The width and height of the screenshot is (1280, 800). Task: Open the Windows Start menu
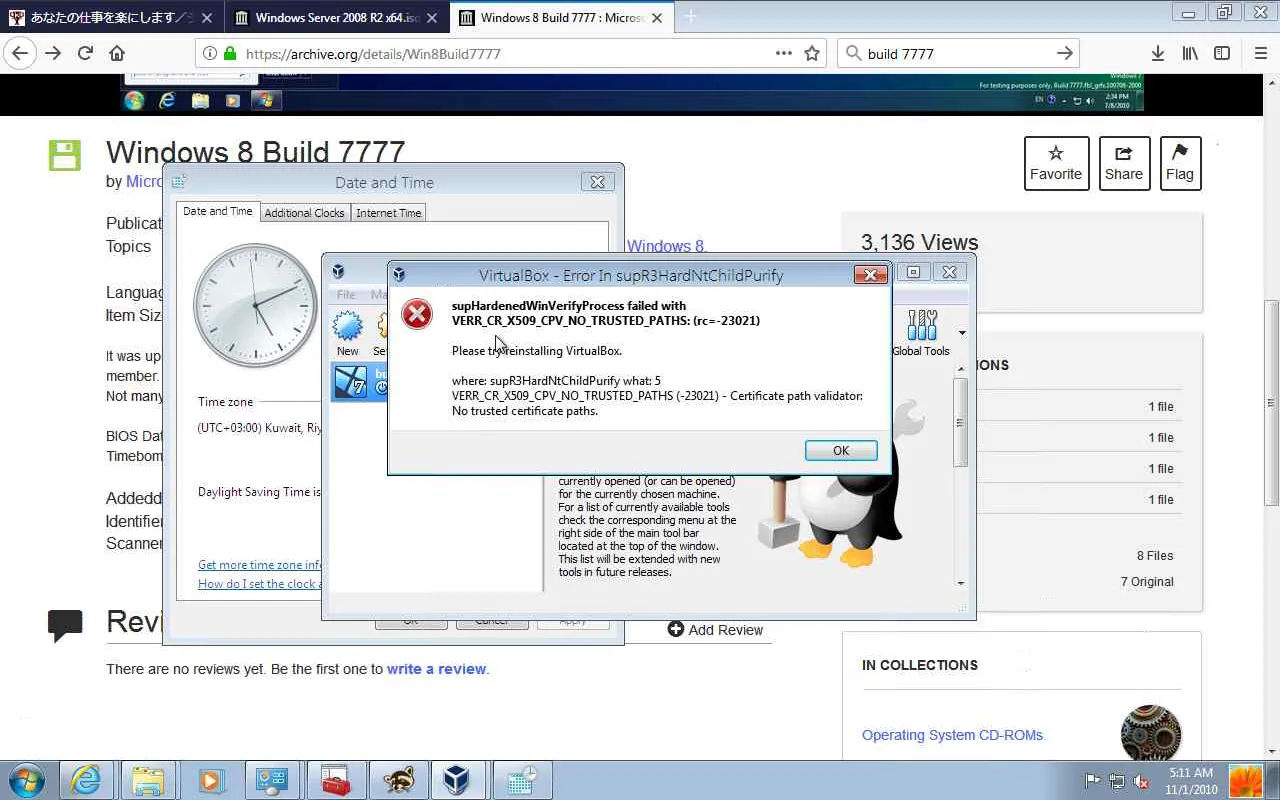[x=27, y=780]
